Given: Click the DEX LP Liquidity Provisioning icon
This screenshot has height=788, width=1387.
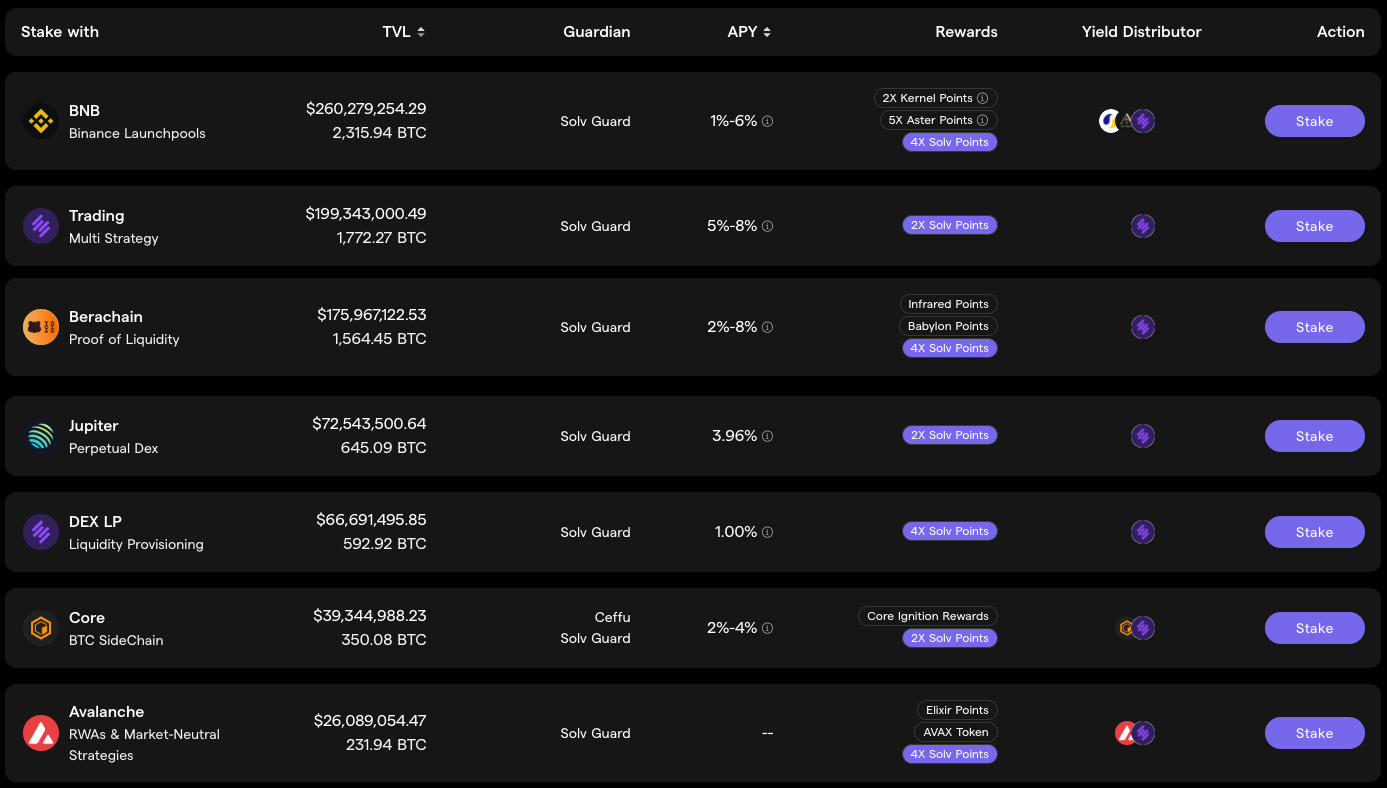Looking at the screenshot, I should [40, 532].
